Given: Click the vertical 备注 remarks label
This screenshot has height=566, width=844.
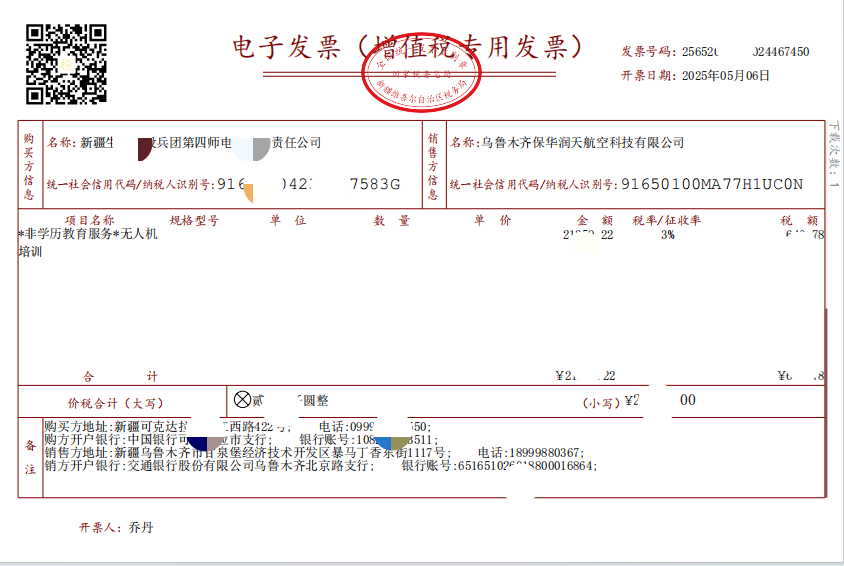Looking at the screenshot, I should click(x=30, y=457).
